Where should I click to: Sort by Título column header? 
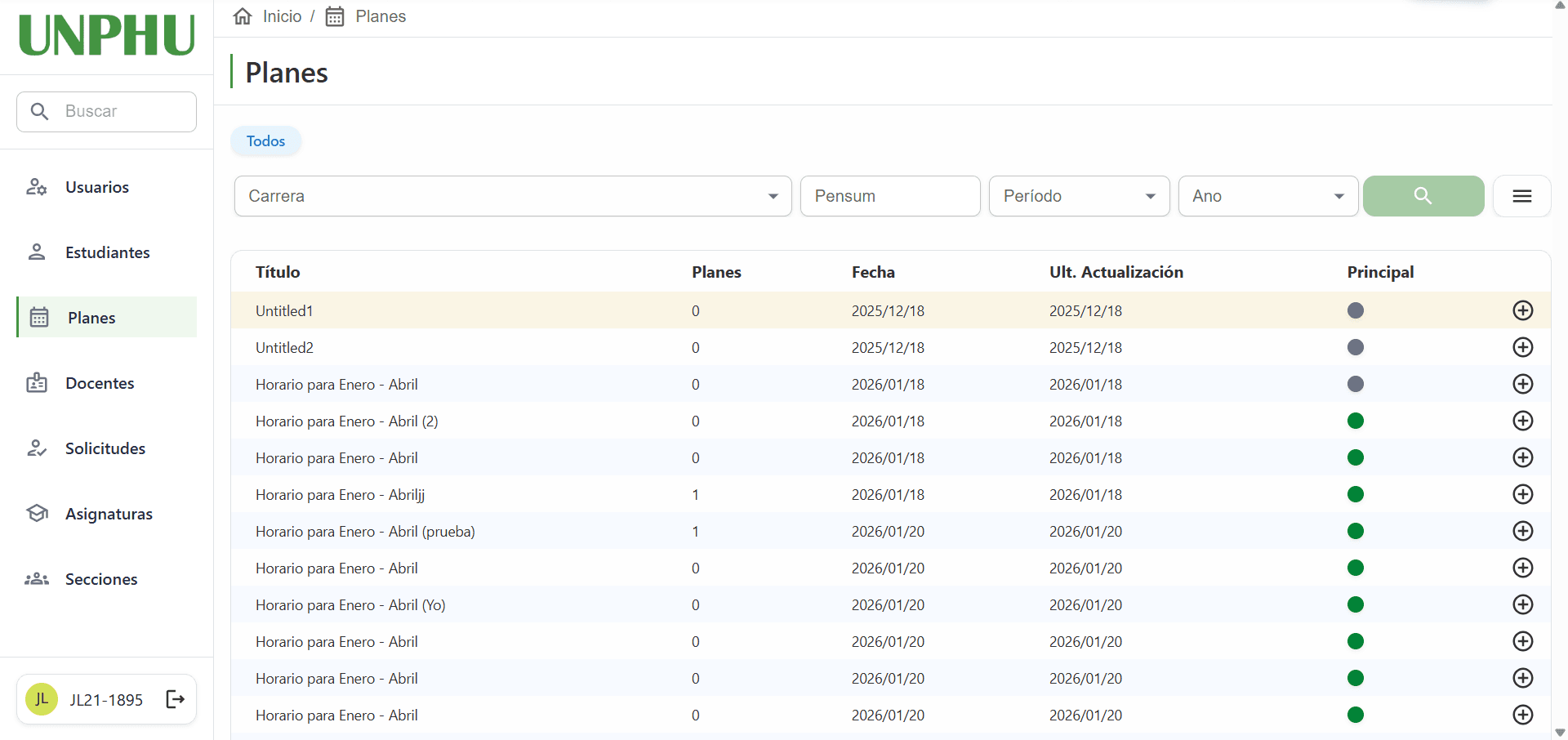pyautogui.click(x=278, y=272)
